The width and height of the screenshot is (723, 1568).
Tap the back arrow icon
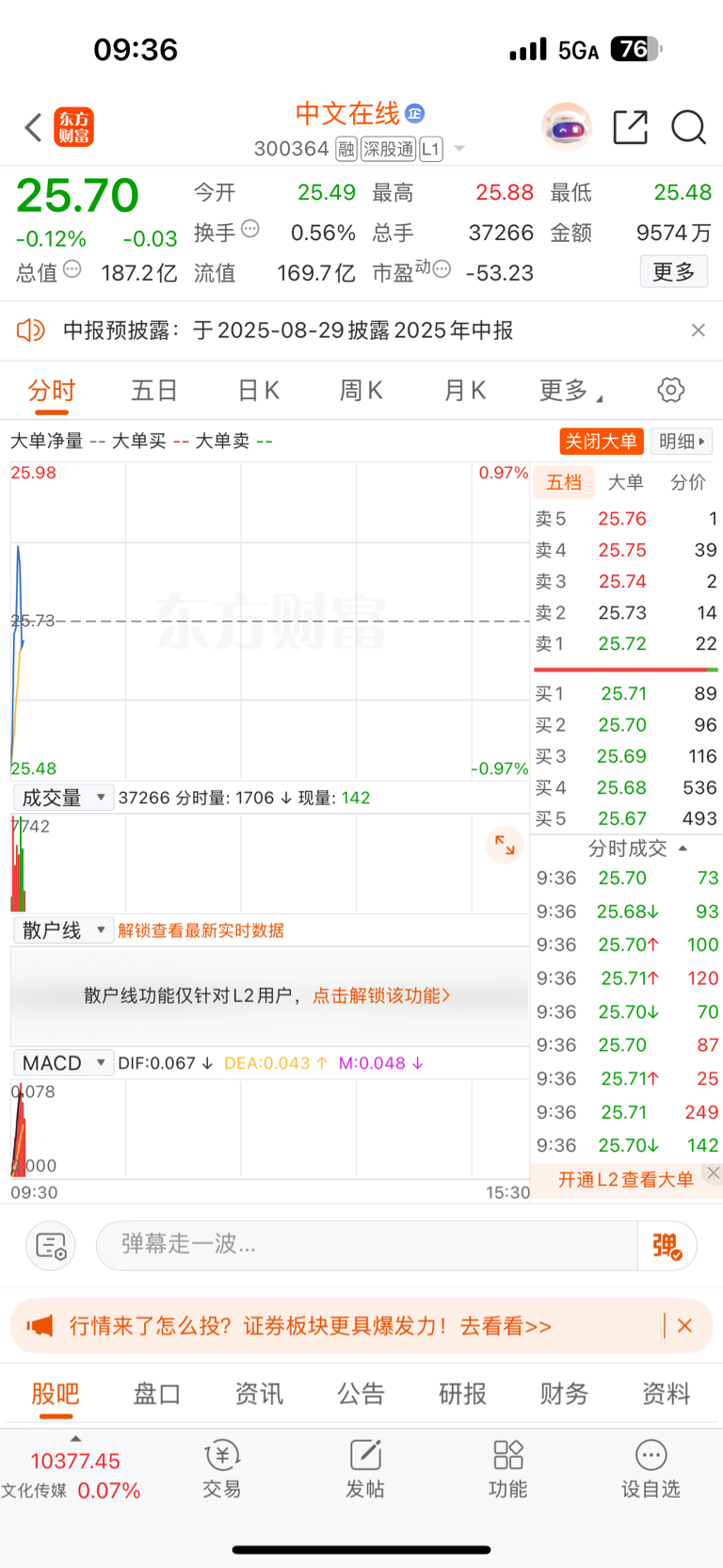[33, 127]
